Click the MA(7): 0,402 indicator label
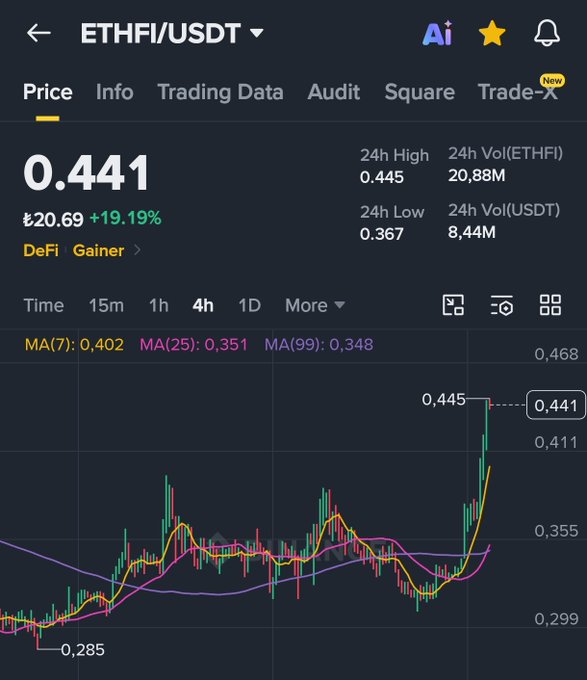 click(x=74, y=345)
